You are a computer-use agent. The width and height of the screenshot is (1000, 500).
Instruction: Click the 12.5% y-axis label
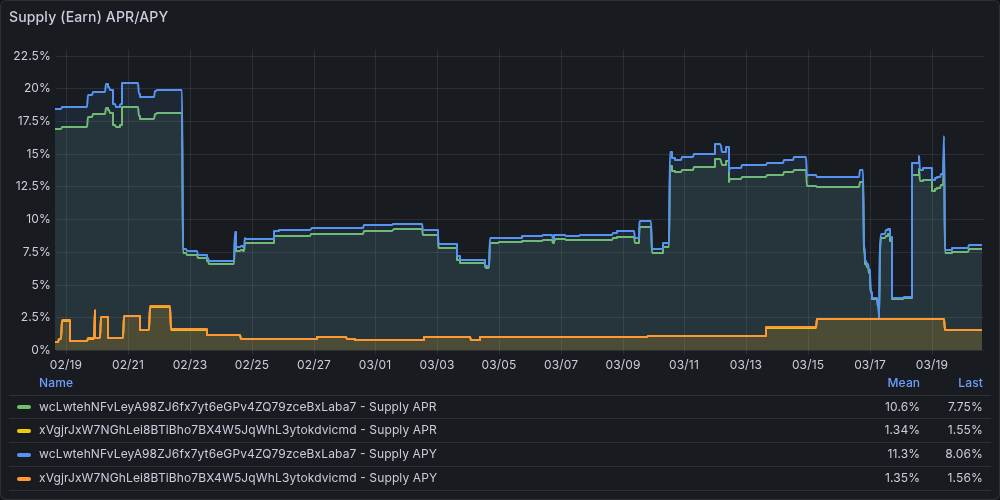pos(33,186)
